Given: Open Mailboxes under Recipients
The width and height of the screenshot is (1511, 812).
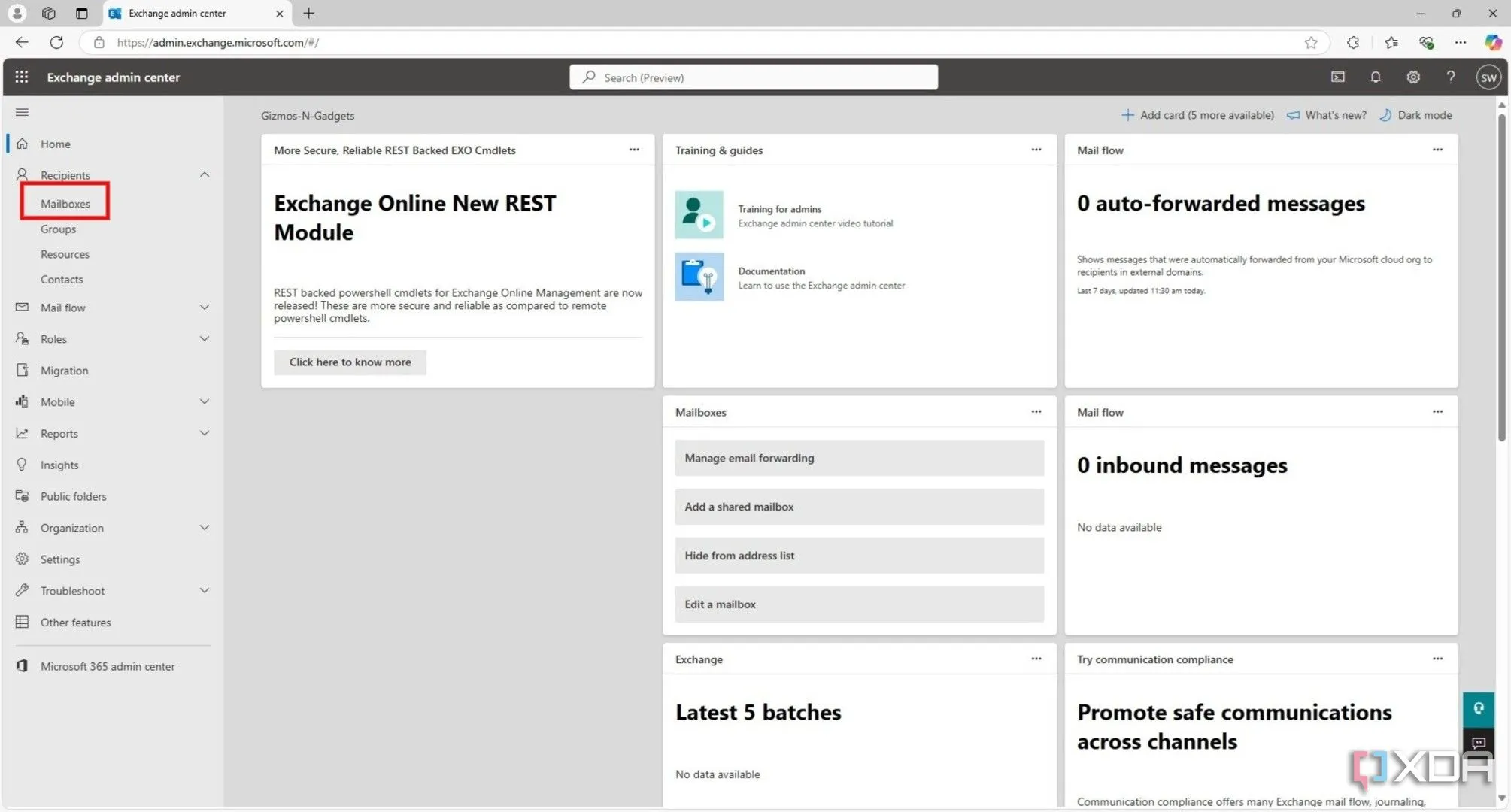Looking at the screenshot, I should tap(65, 204).
